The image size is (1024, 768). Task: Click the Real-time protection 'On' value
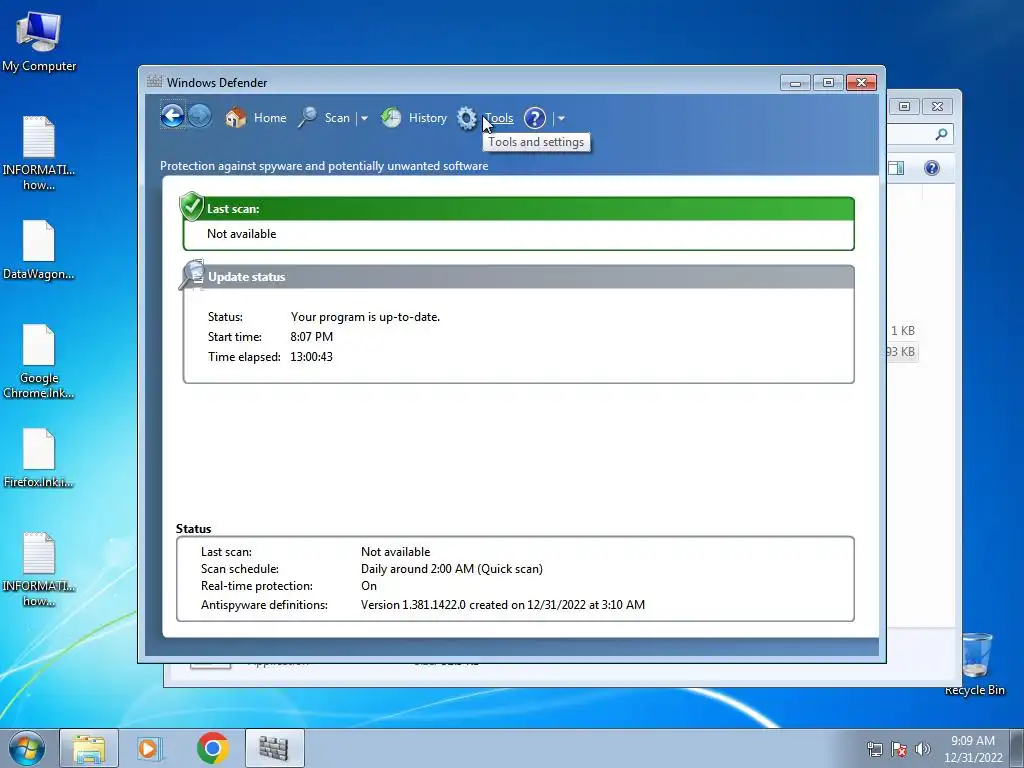point(369,586)
